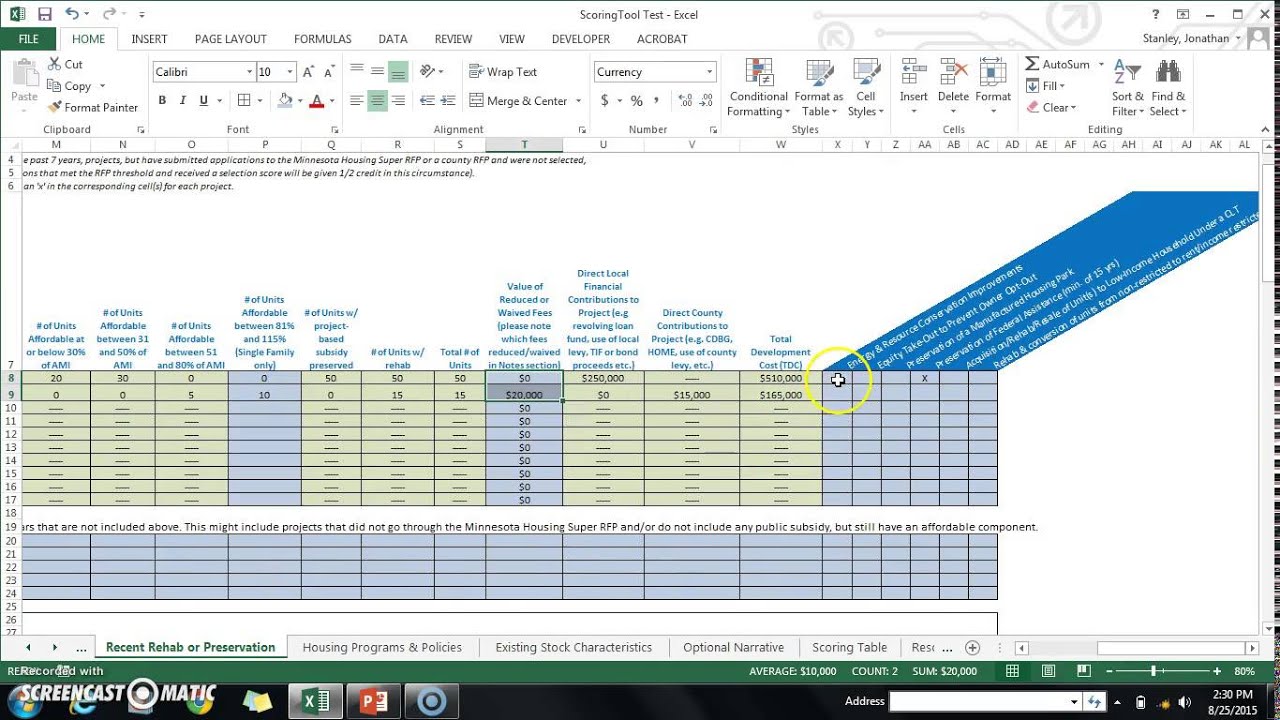Viewport: 1280px width, 720px height.
Task: Switch to the FORMULAS tab
Action: 322,39
